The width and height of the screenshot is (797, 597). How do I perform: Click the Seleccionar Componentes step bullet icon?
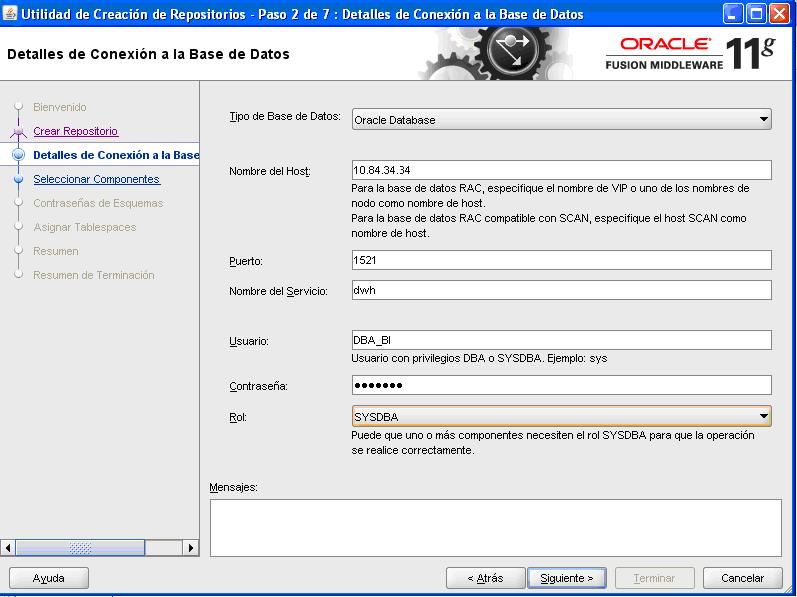(19, 179)
